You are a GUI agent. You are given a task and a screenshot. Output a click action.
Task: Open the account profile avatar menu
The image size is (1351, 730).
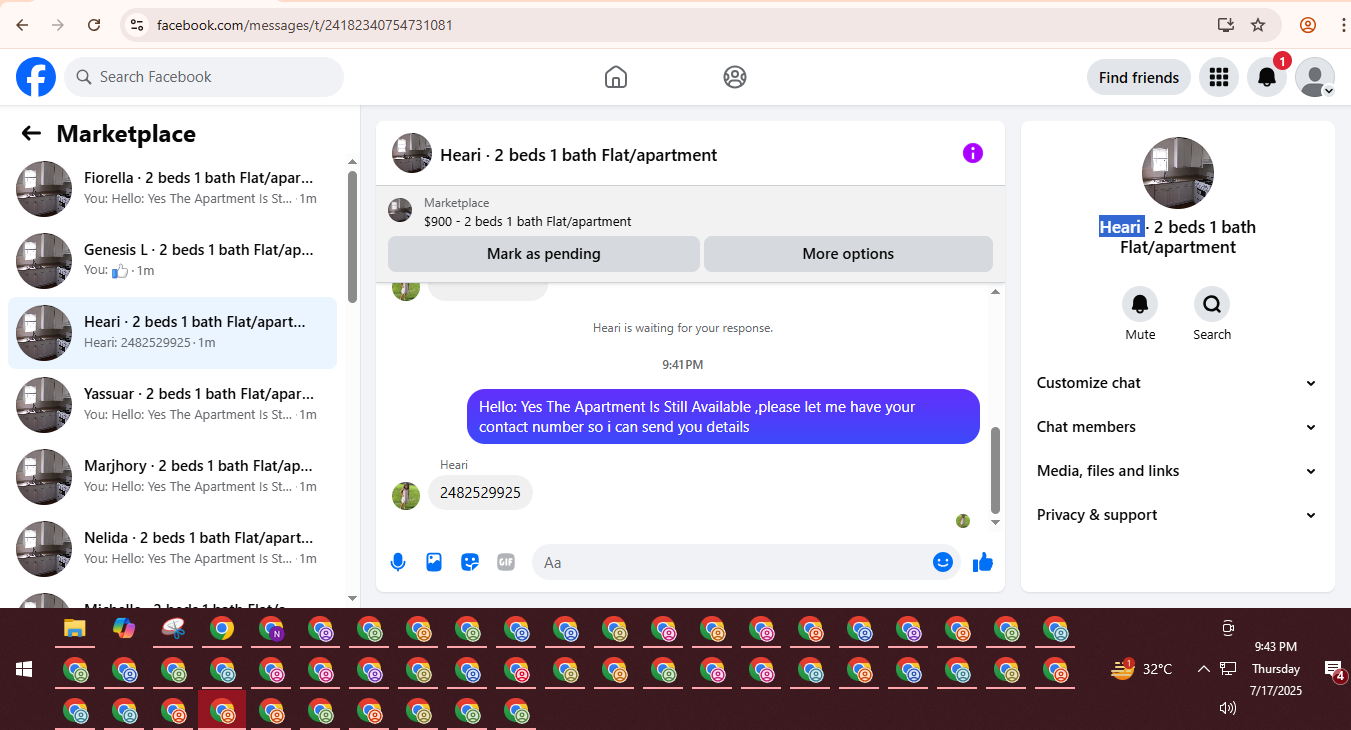click(1315, 77)
